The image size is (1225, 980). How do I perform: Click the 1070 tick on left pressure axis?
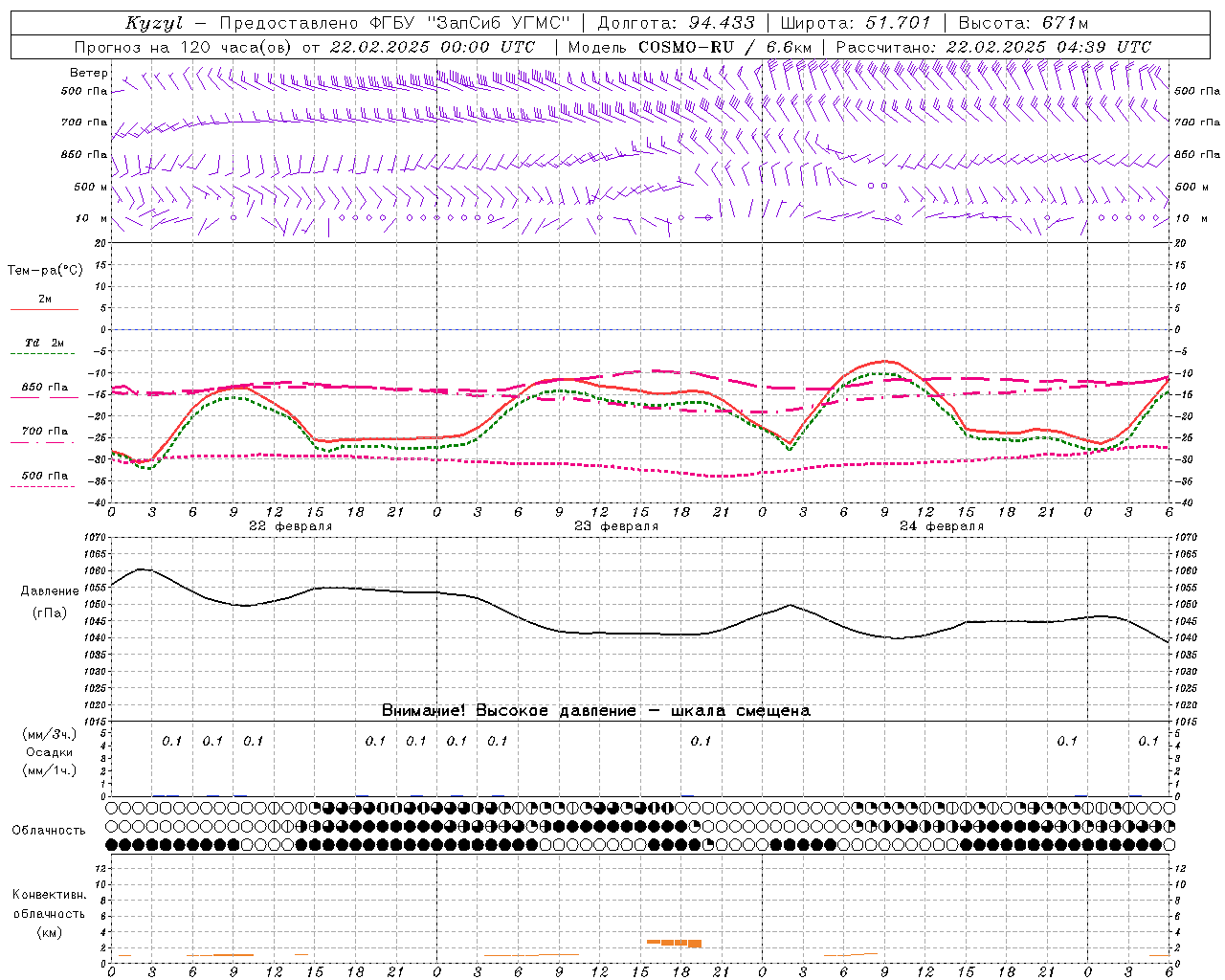[96, 538]
